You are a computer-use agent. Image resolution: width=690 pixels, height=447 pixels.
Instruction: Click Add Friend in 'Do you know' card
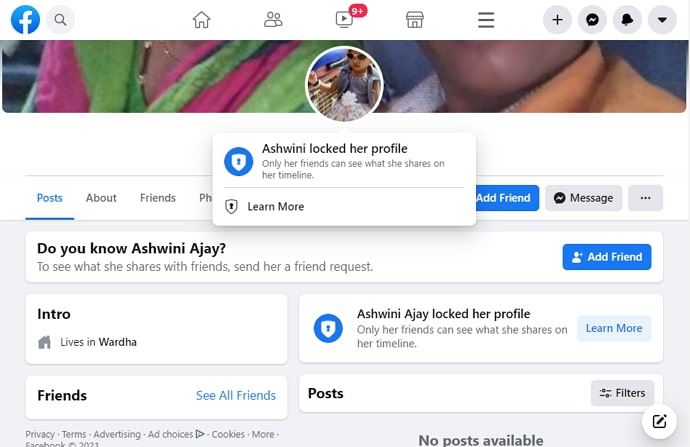tap(607, 257)
